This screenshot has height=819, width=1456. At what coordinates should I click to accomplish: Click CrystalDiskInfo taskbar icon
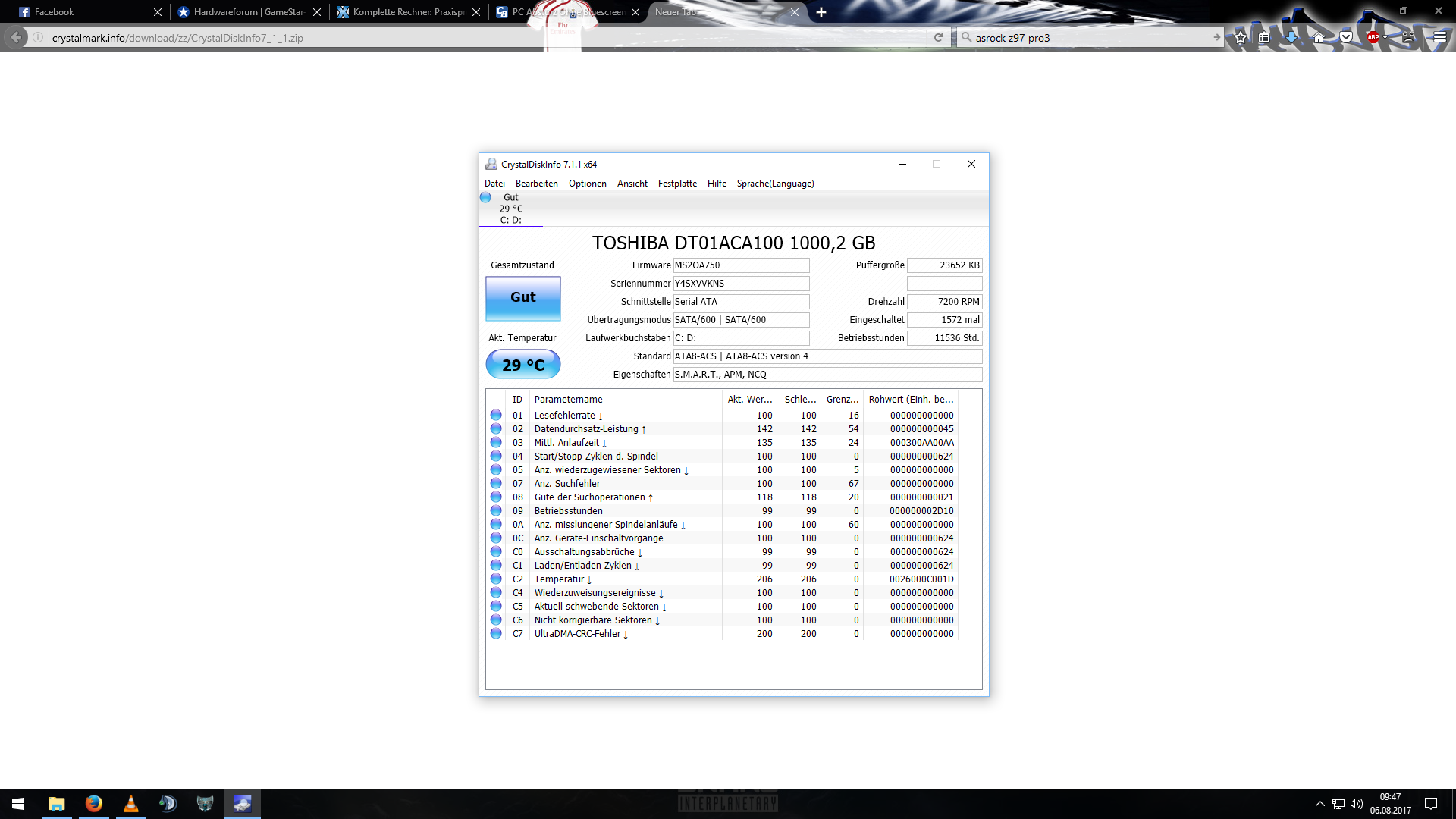(x=242, y=804)
